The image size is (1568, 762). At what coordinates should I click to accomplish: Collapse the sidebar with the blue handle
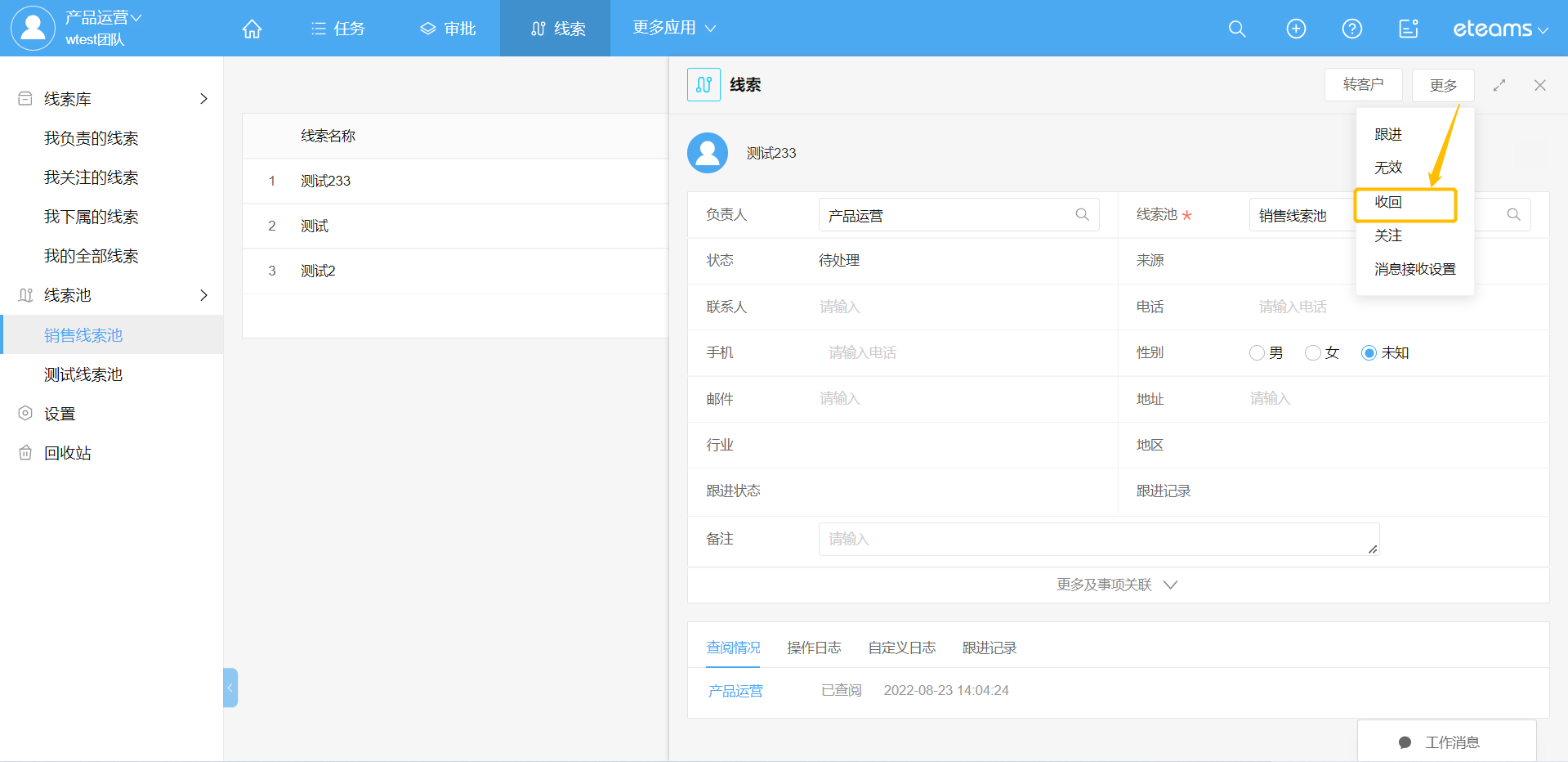[230, 688]
